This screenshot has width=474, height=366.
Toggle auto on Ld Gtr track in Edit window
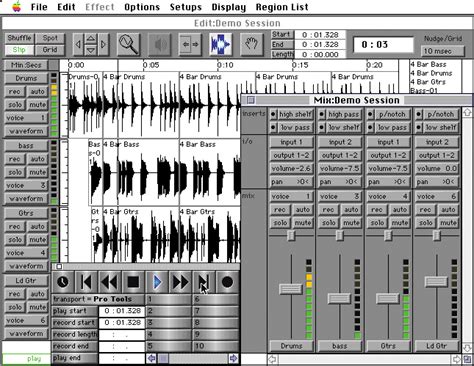click(x=37, y=294)
